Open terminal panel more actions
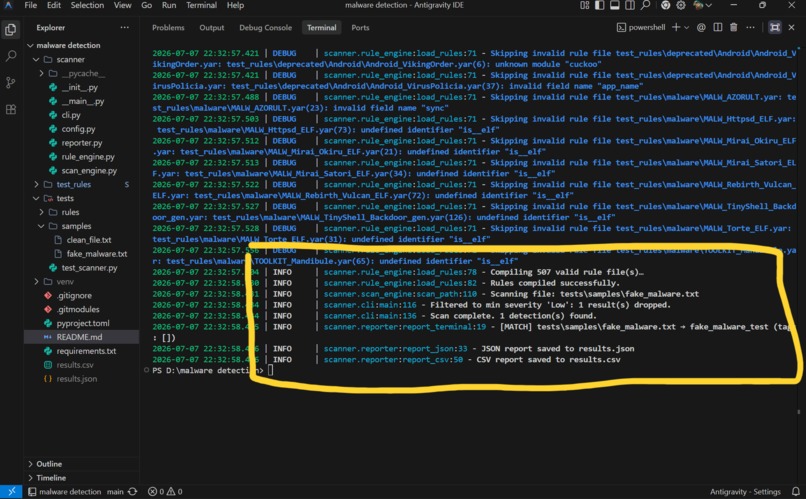Image resolution: width=806 pixels, height=499 pixels. coord(750,27)
